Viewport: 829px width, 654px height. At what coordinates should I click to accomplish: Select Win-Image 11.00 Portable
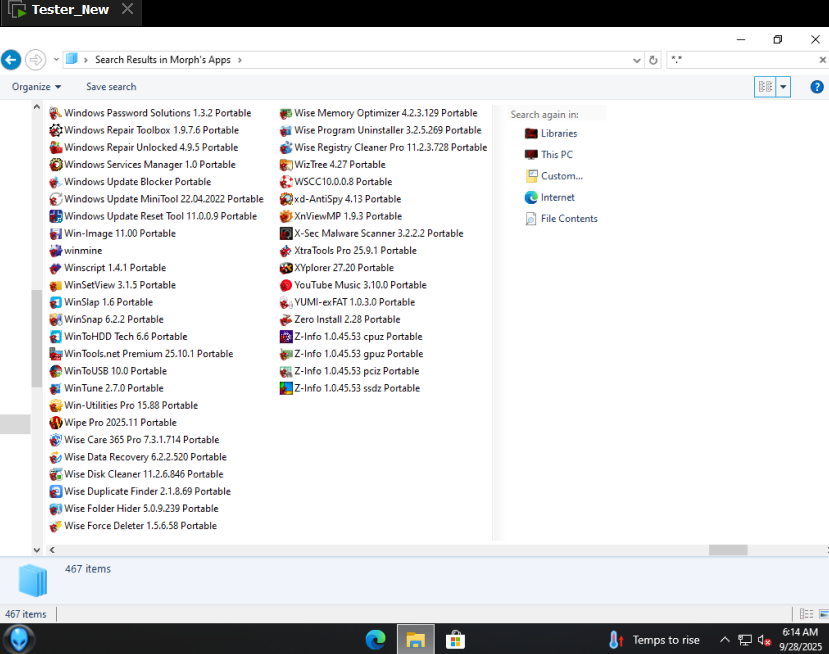pos(113,233)
